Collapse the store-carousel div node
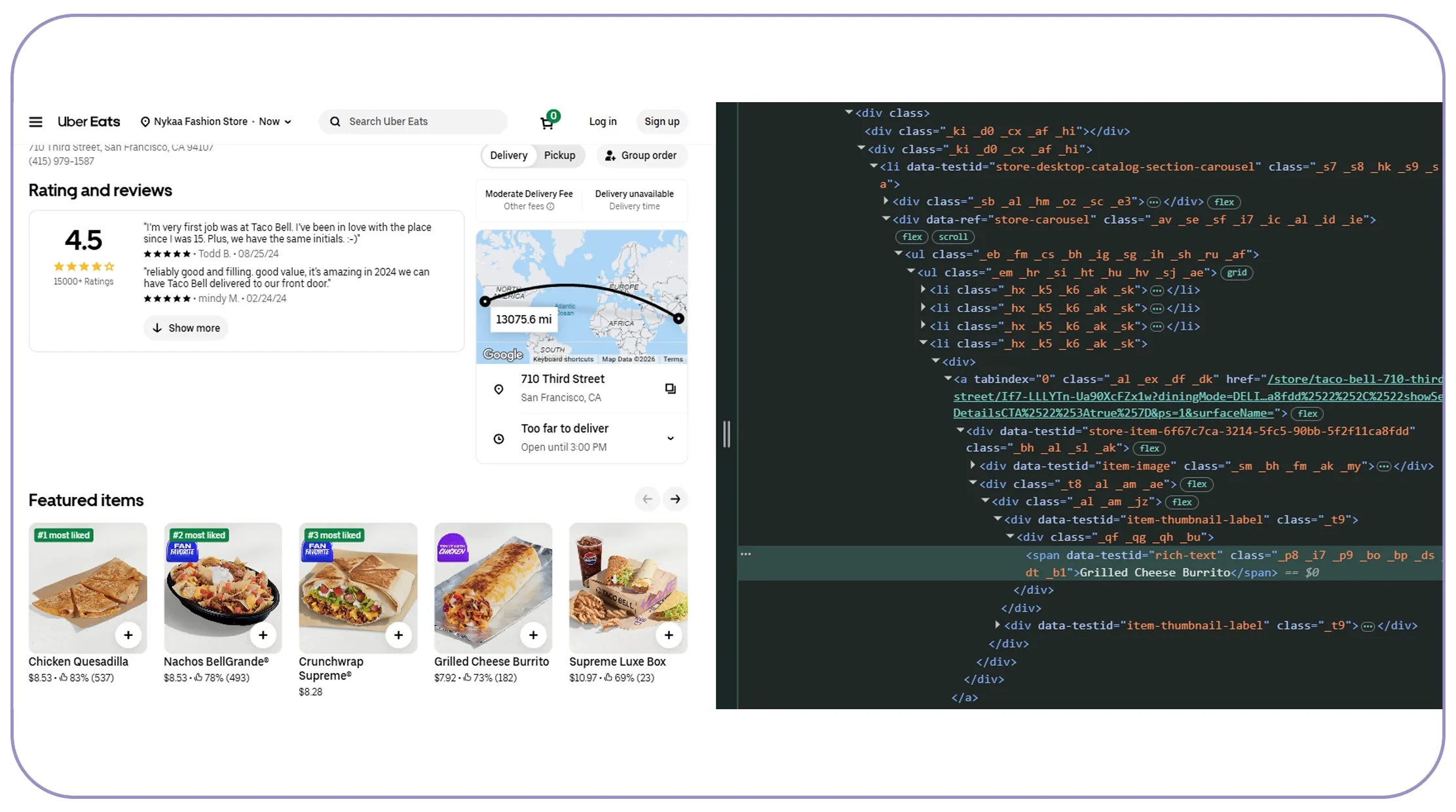Screen dimensions: 1456x812 point(886,219)
